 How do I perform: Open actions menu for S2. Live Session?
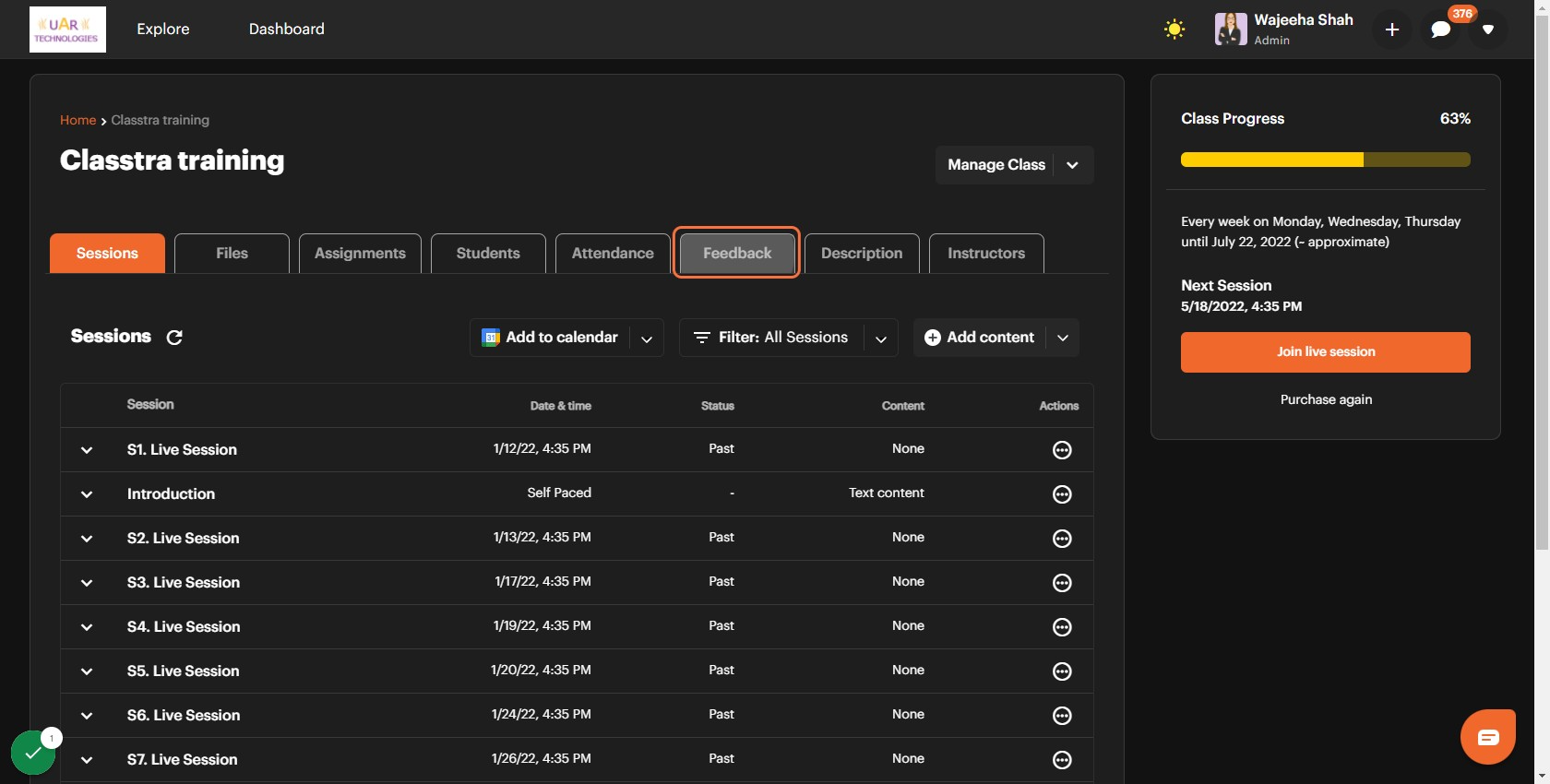[x=1062, y=539]
